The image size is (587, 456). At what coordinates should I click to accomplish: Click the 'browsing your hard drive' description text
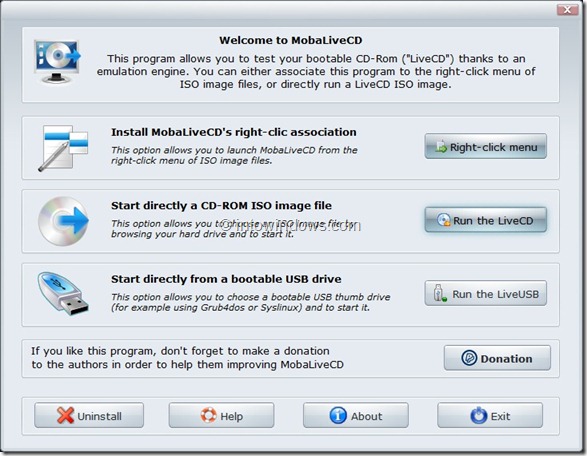[x=234, y=229]
